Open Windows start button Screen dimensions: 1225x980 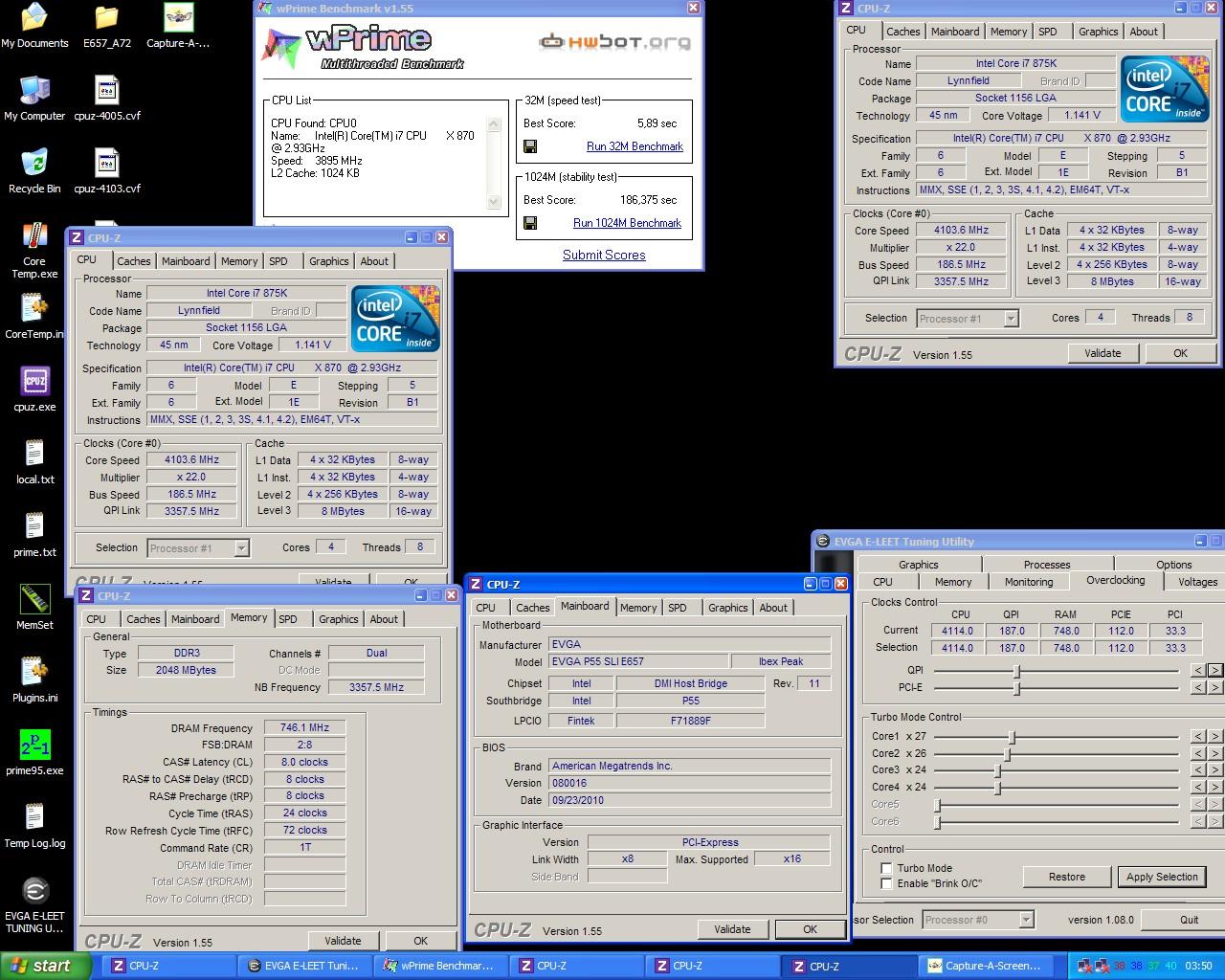coord(46,966)
